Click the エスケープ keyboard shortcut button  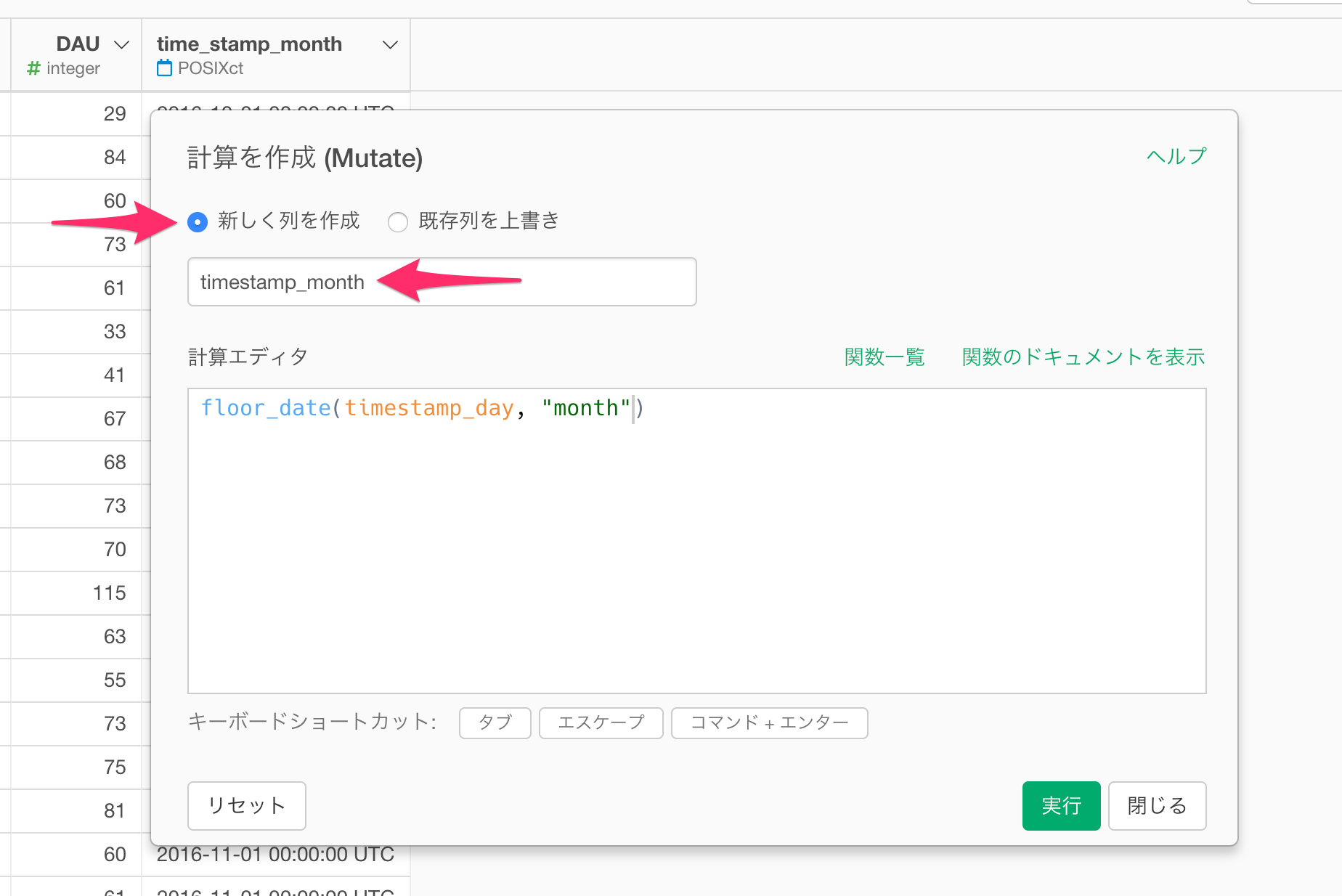[x=601, y=722]
